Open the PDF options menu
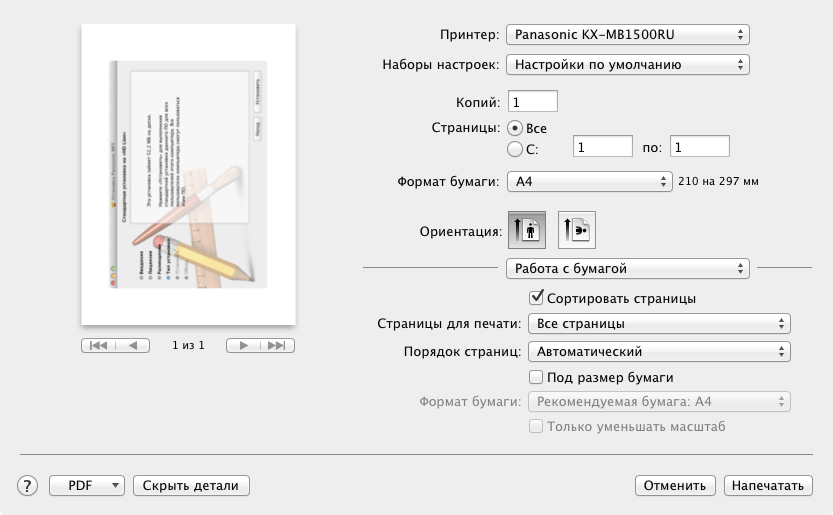The image size is (833, 515). coord(87,486)
